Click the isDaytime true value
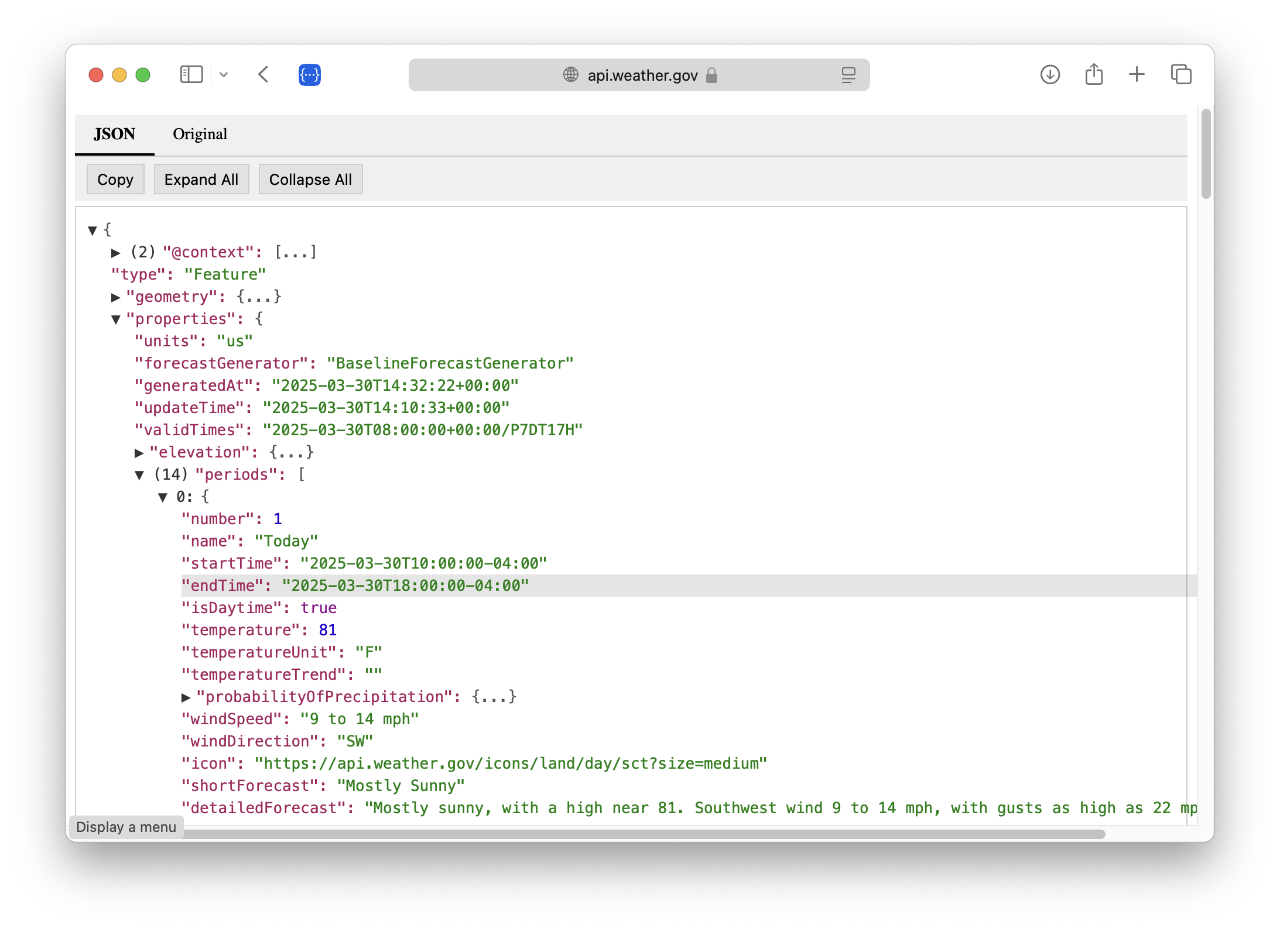 (x=319, y=608)
